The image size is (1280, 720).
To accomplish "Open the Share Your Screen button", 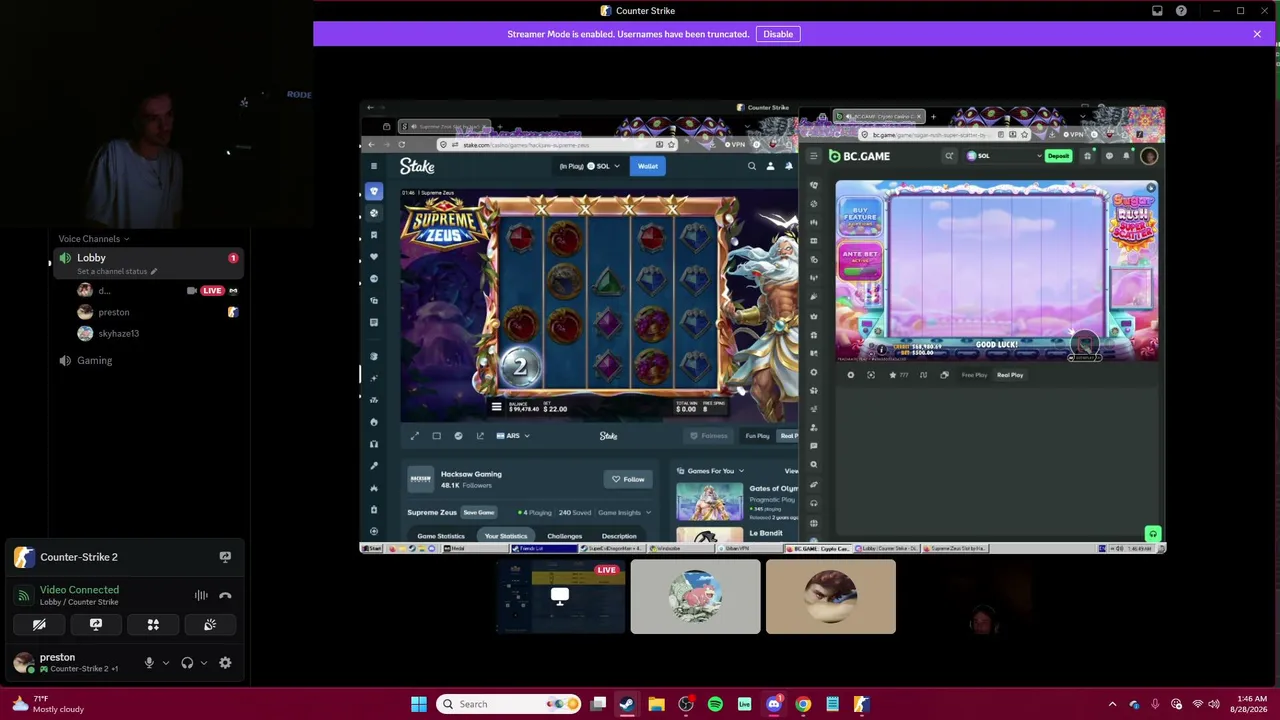I will tap(96, 624).
